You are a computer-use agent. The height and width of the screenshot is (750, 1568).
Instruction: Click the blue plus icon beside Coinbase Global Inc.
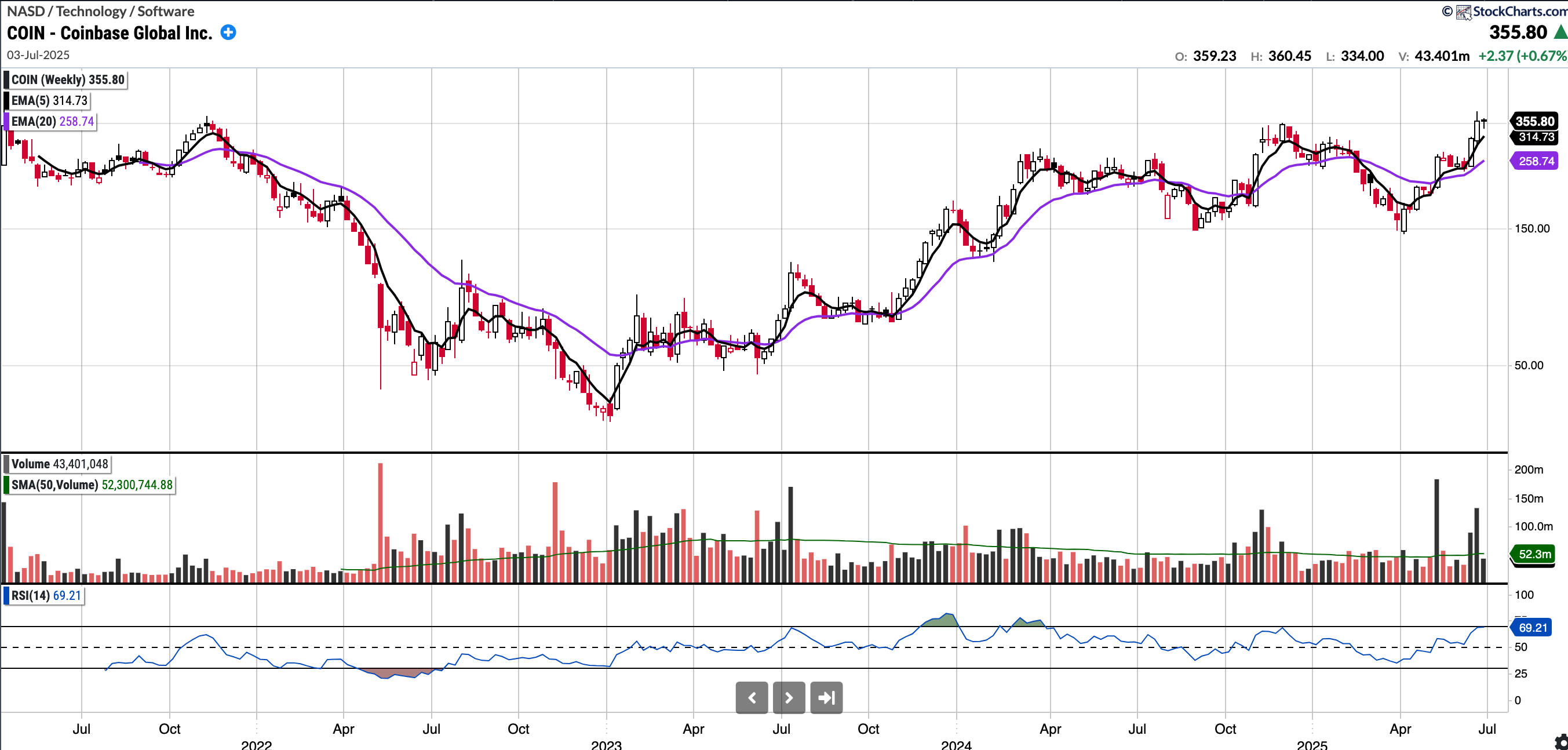click(228, 32)
